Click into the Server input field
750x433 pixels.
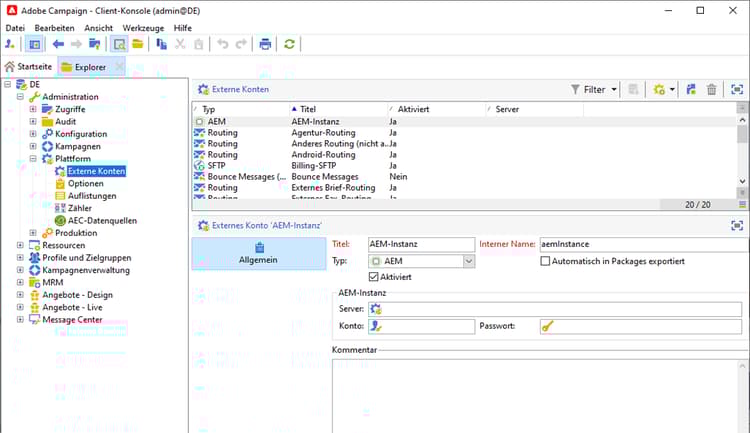pyautogui.click(x=555, y=309)
